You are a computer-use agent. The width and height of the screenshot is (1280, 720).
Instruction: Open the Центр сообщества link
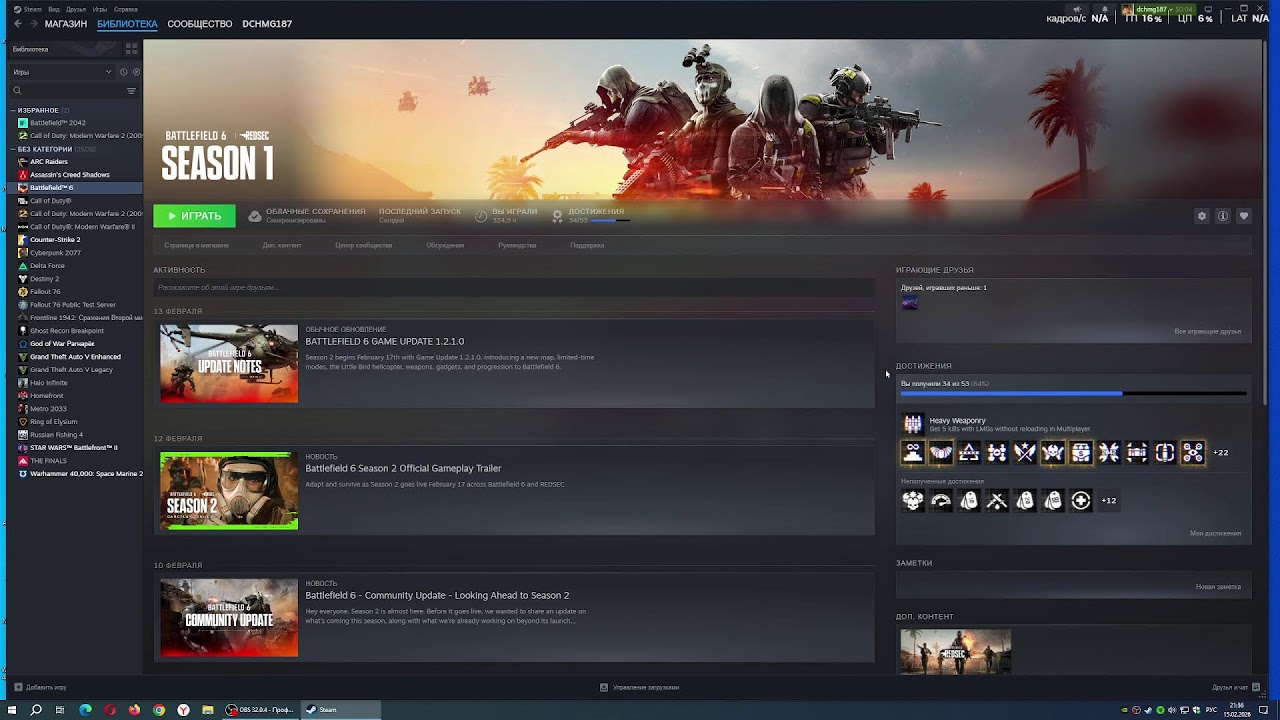point(364,245)
